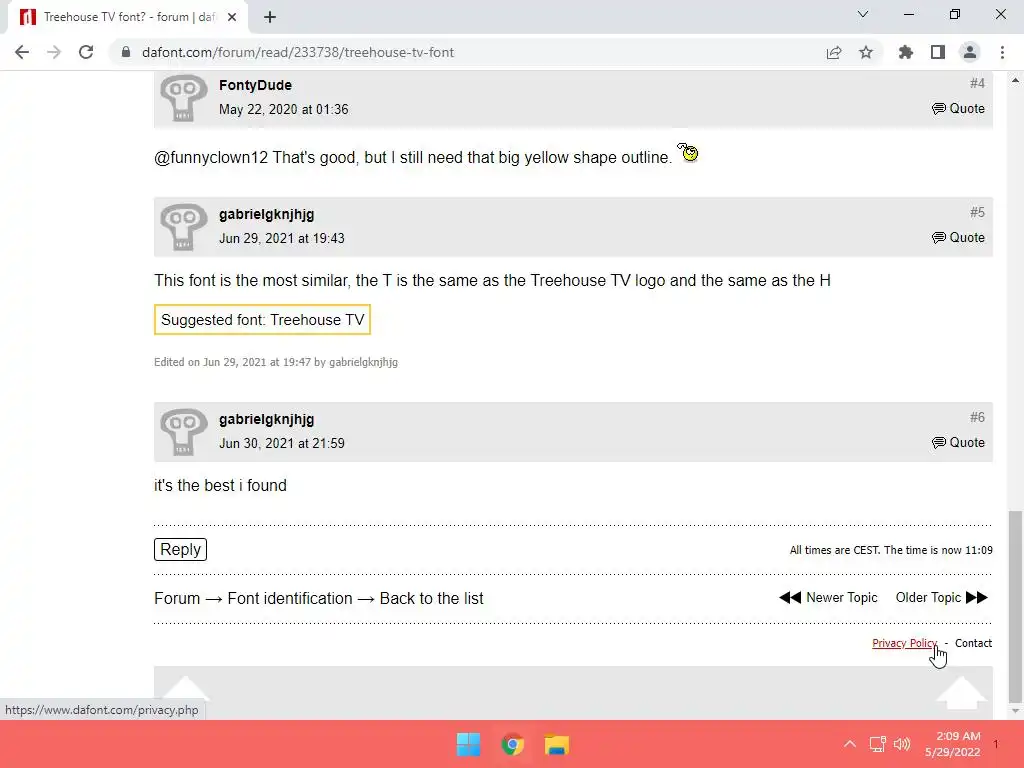Open the Chrome profile avatar

click(970, 52)
